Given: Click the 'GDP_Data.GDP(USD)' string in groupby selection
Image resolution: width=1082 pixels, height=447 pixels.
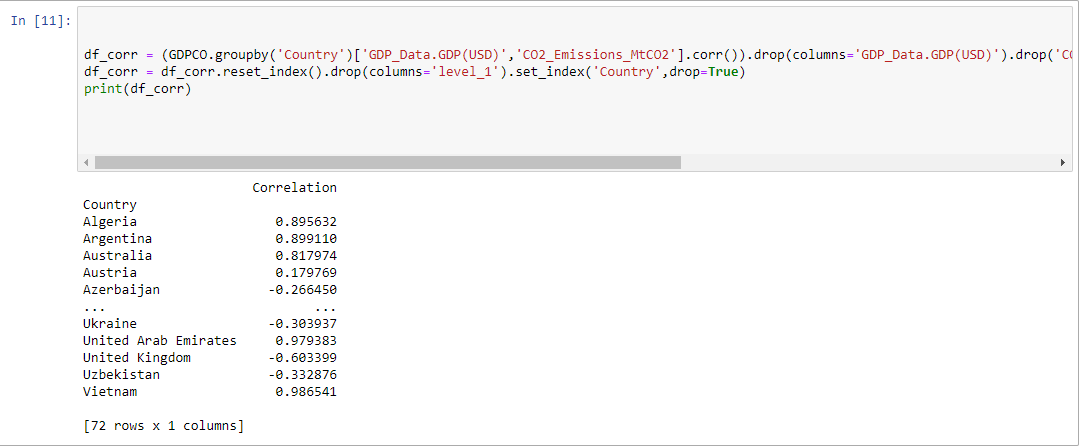Looking at the screenshot, I should pos(434,55).
